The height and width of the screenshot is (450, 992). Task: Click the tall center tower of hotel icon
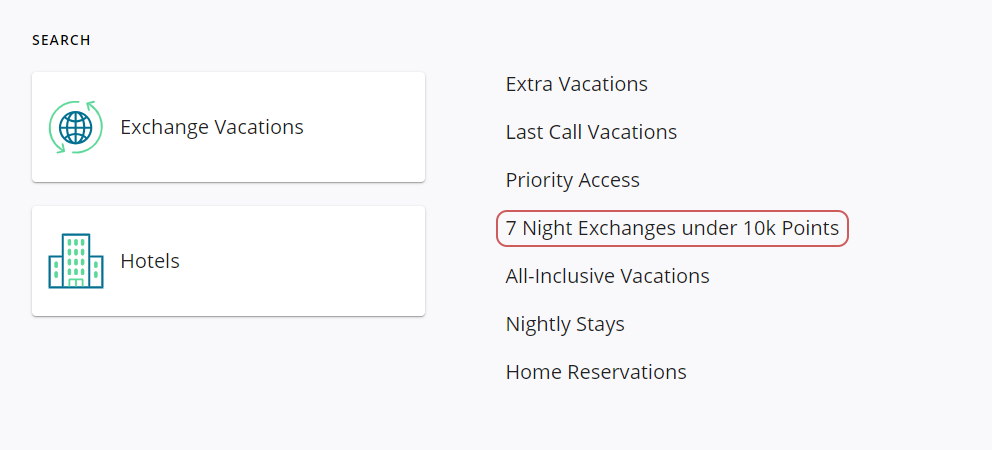pos(76,256)
